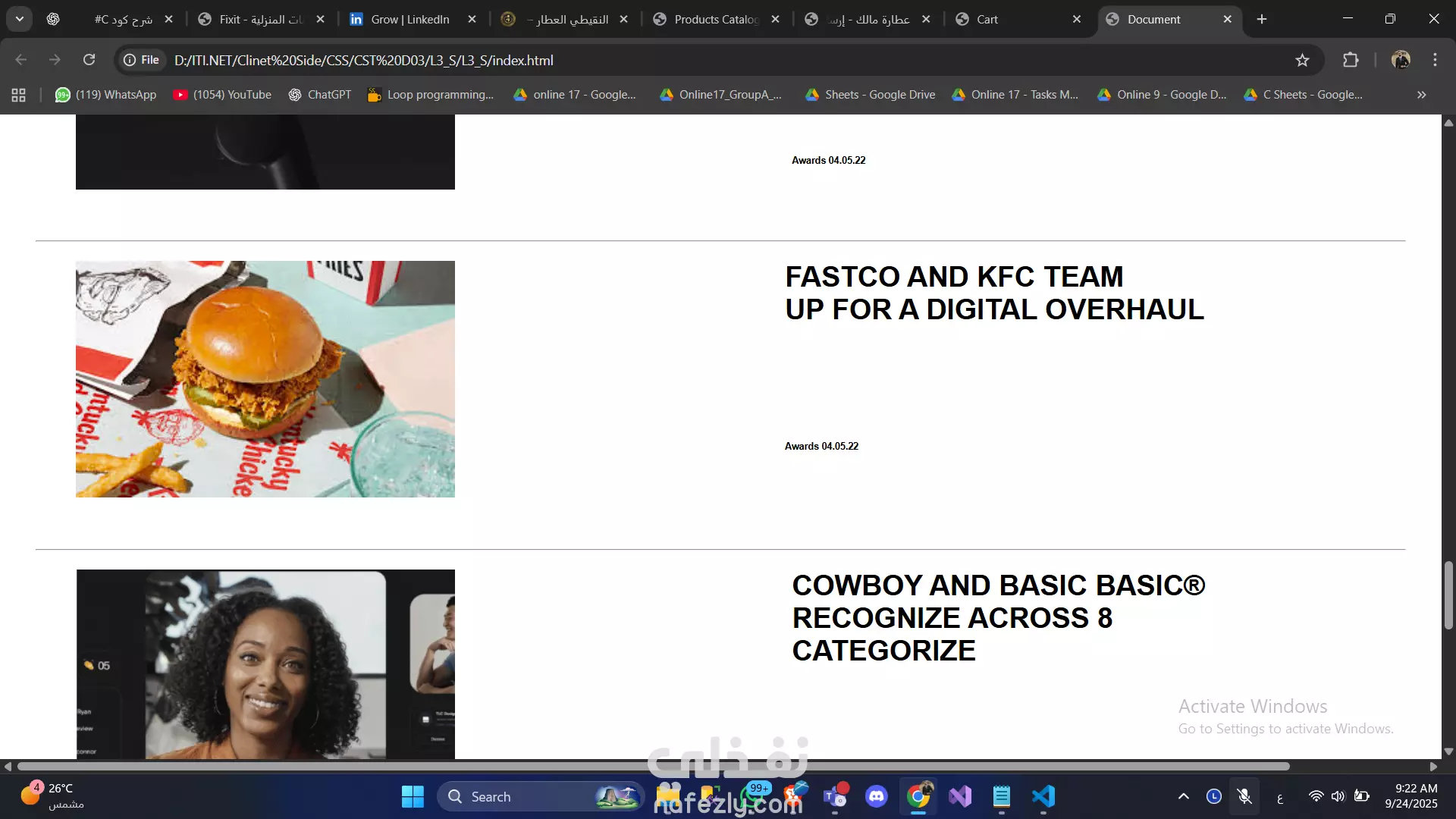
Task: Switch to the Products Catalog tab
Action: pyautogui.click(x=715, y=19)
